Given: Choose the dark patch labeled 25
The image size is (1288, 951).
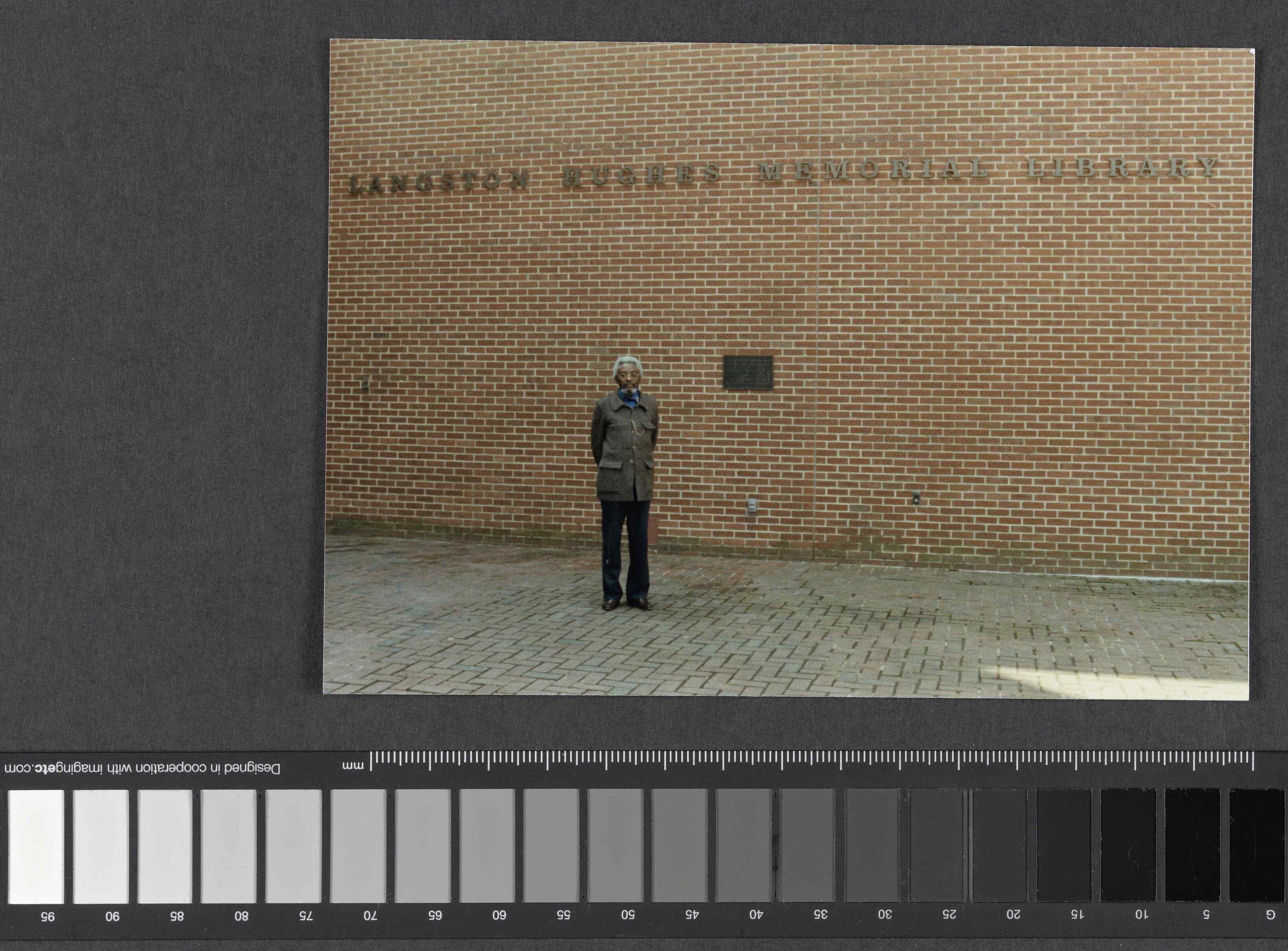Looking at the screenshot, I should click(x=936, y=845).
